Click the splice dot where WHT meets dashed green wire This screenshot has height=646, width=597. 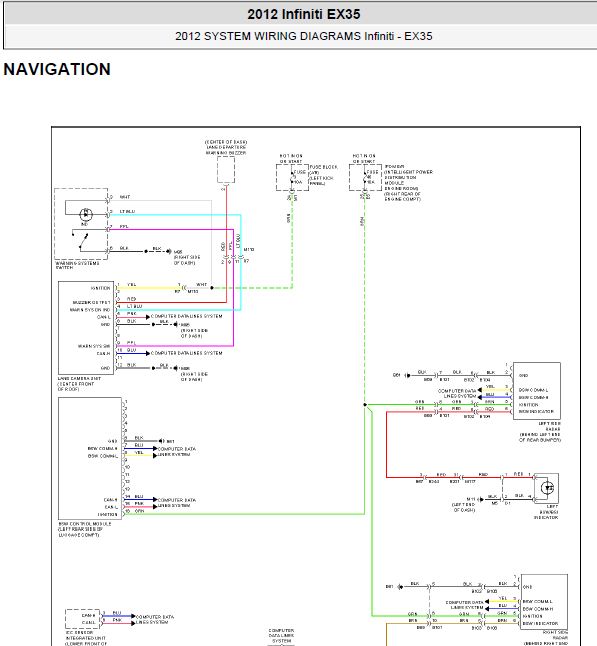click(x=212, y=288)
